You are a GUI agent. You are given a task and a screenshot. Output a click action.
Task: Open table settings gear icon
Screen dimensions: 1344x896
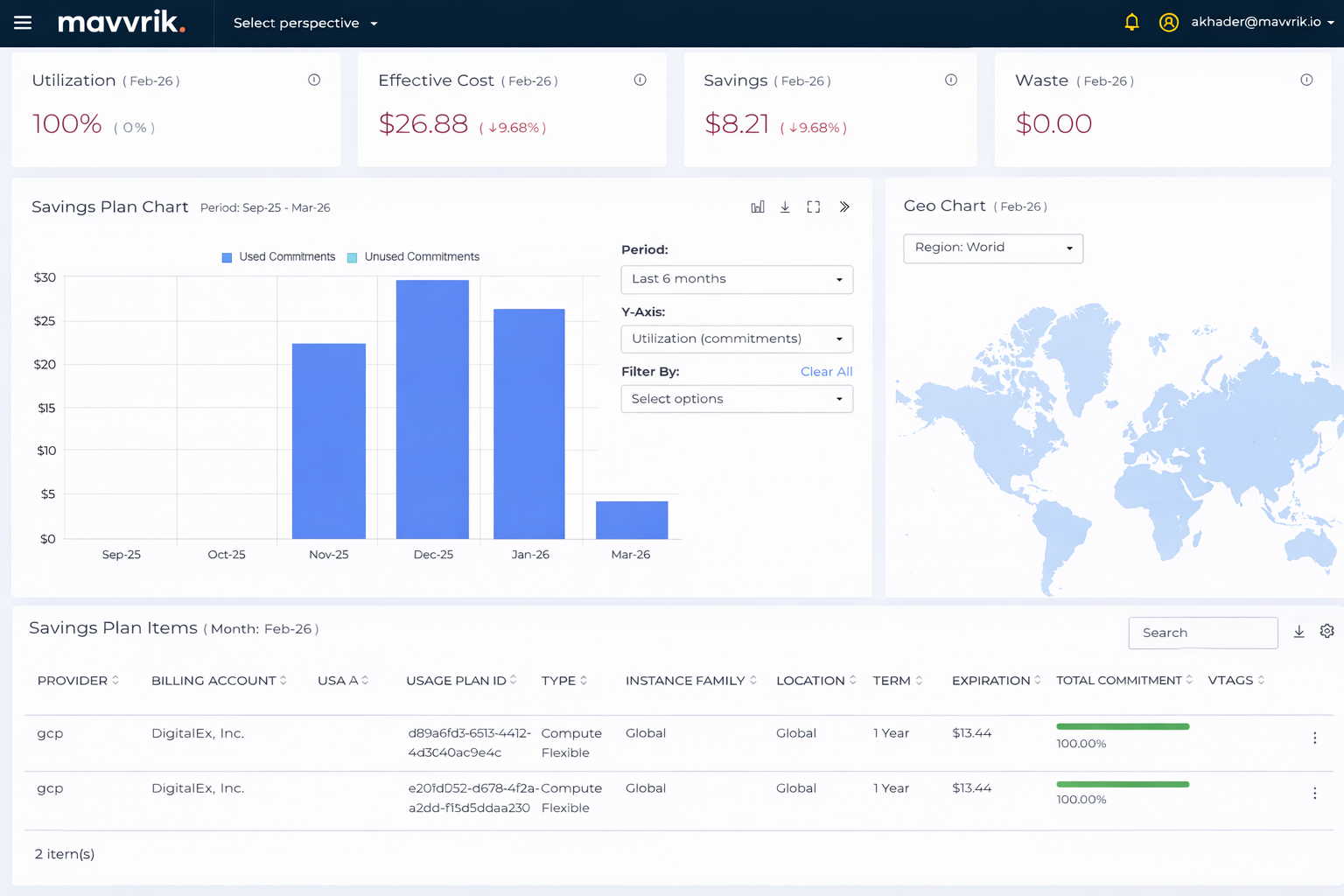(1326, 632)
